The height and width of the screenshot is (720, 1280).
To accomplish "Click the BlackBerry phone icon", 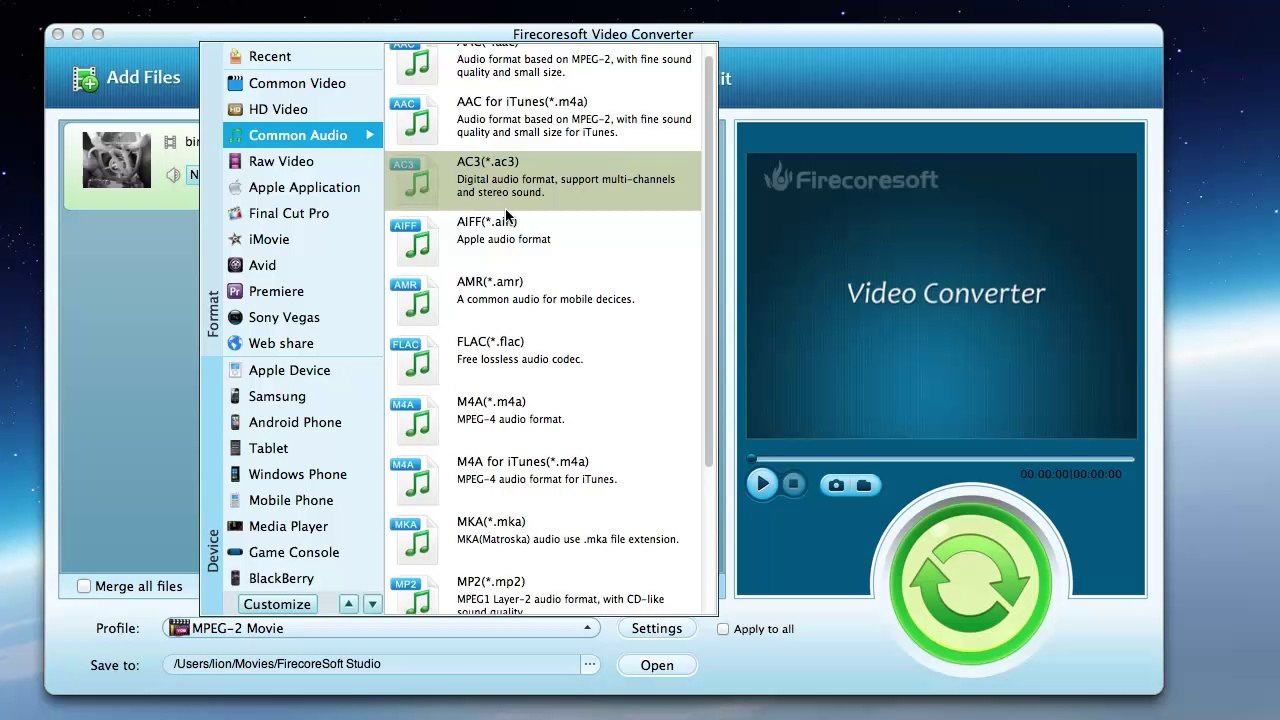I will 235,578.
